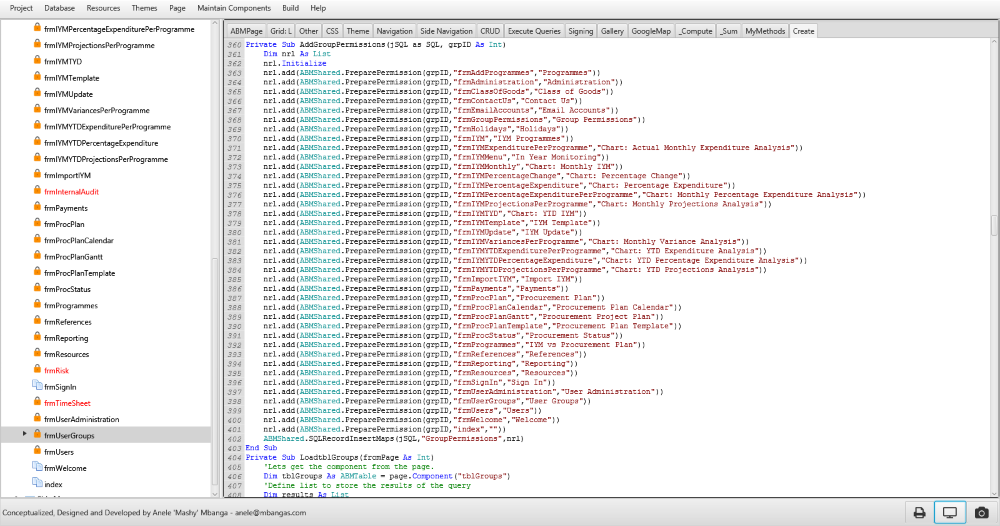Image resolution: width=1000 pixels, height=526 pixels.
Task: Click the lock icon next to frmProcStatus
Action: tap(37, 288)
